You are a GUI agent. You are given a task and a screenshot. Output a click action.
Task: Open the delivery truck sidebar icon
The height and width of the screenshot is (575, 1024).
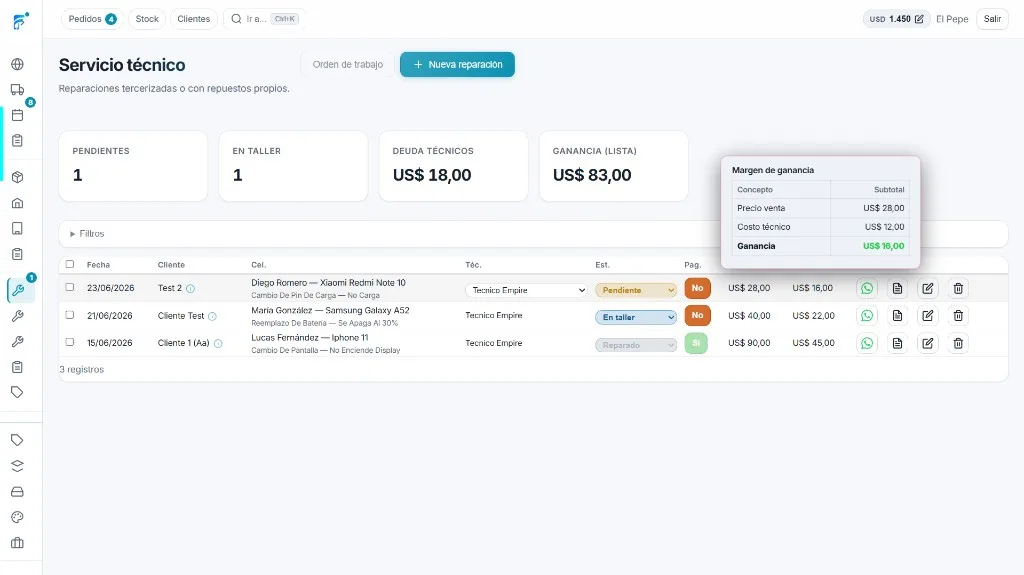tap(18, 90)
